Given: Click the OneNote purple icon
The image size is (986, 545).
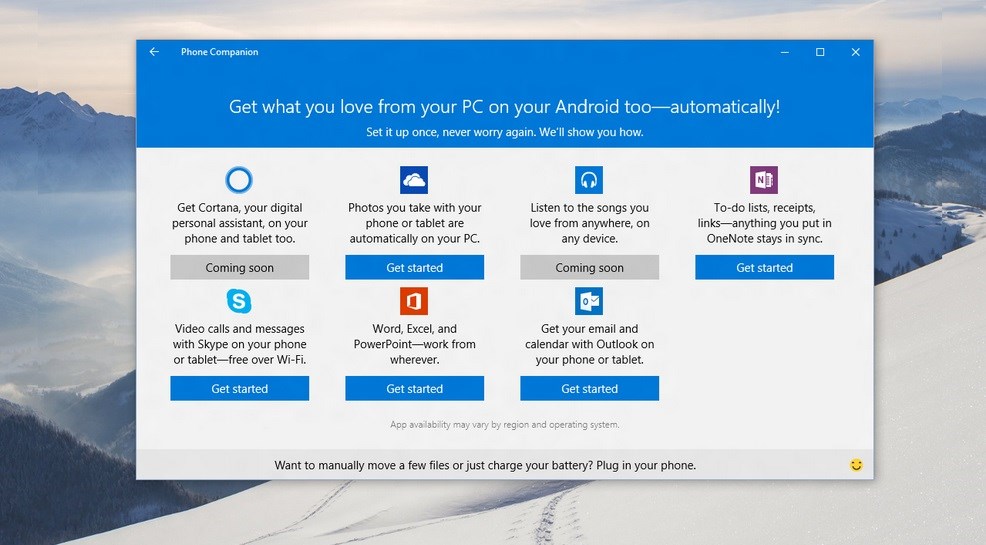Looking at the screenshot, I should 764,180.
